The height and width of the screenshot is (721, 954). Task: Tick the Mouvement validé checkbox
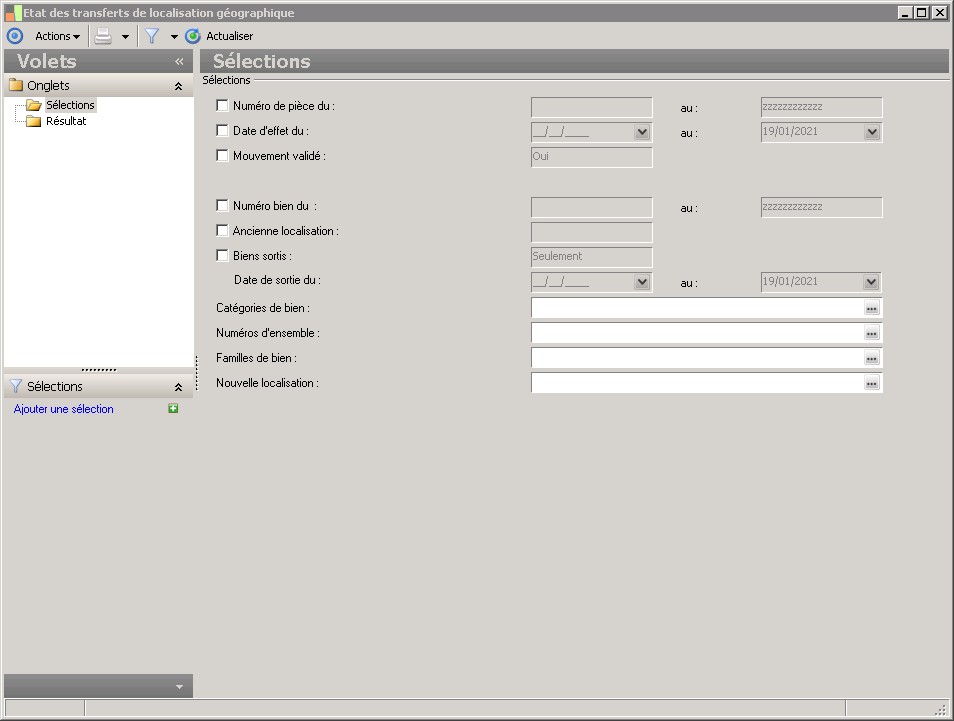222,155
